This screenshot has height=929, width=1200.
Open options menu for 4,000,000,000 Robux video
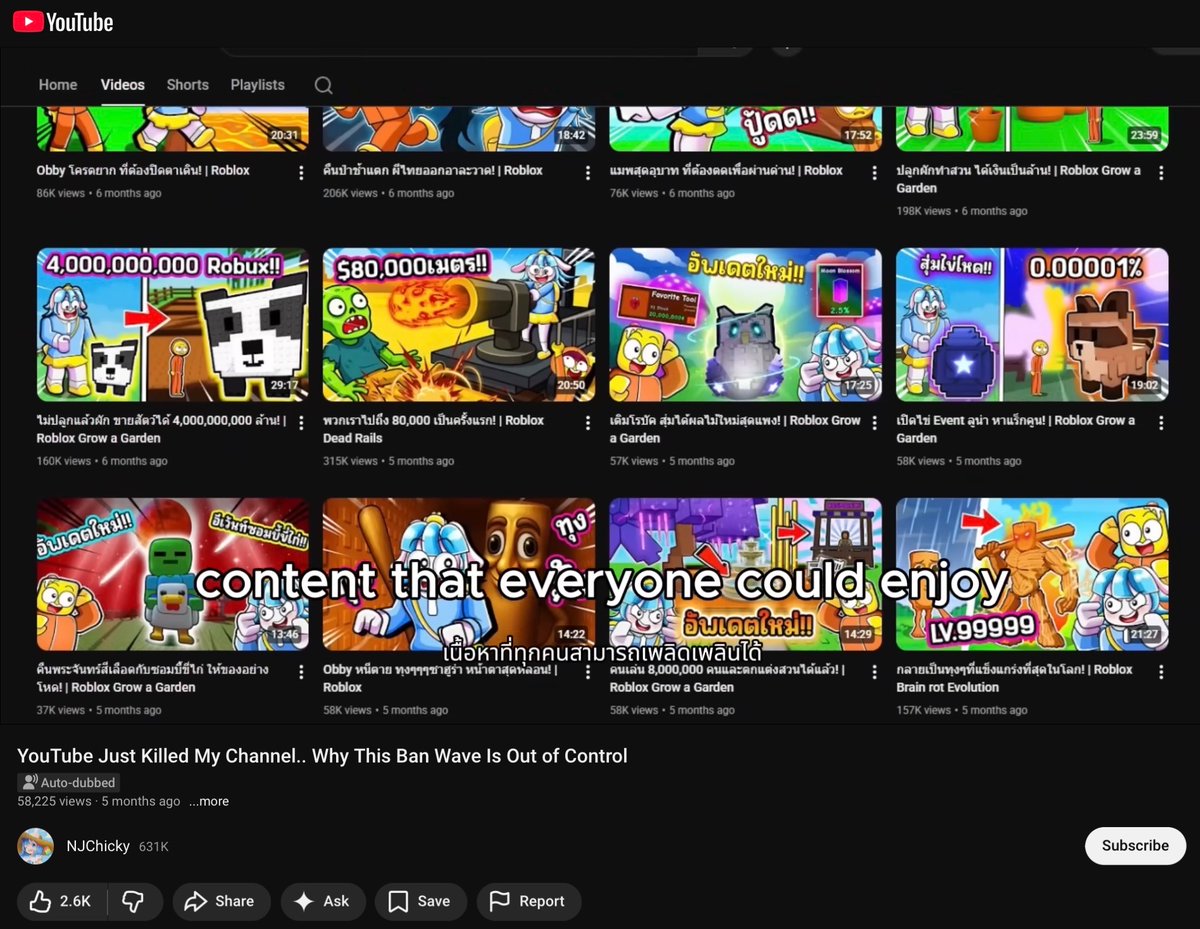click(301, 423)
